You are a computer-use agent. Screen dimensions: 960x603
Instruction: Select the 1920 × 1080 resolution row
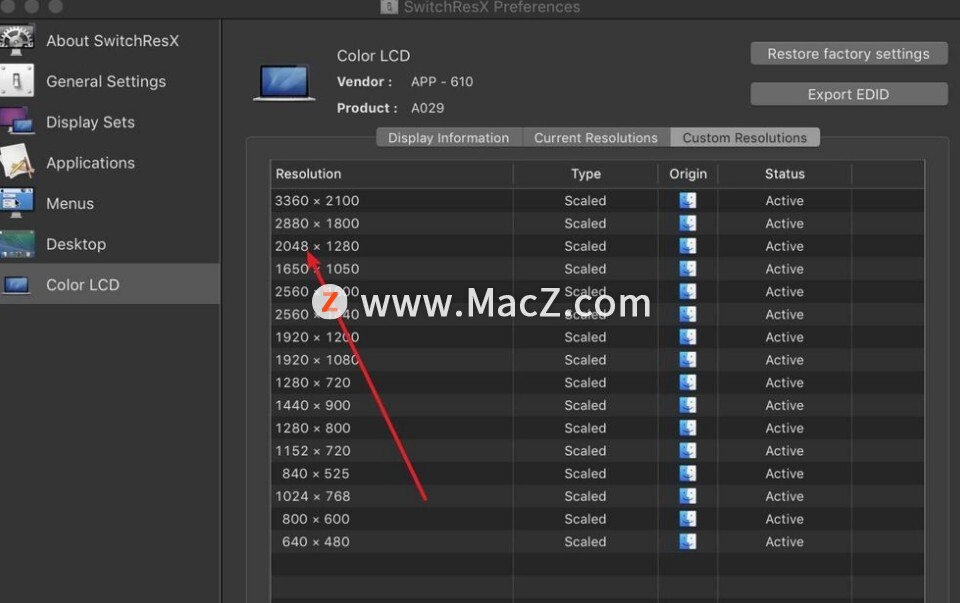(x=598, y=360)
